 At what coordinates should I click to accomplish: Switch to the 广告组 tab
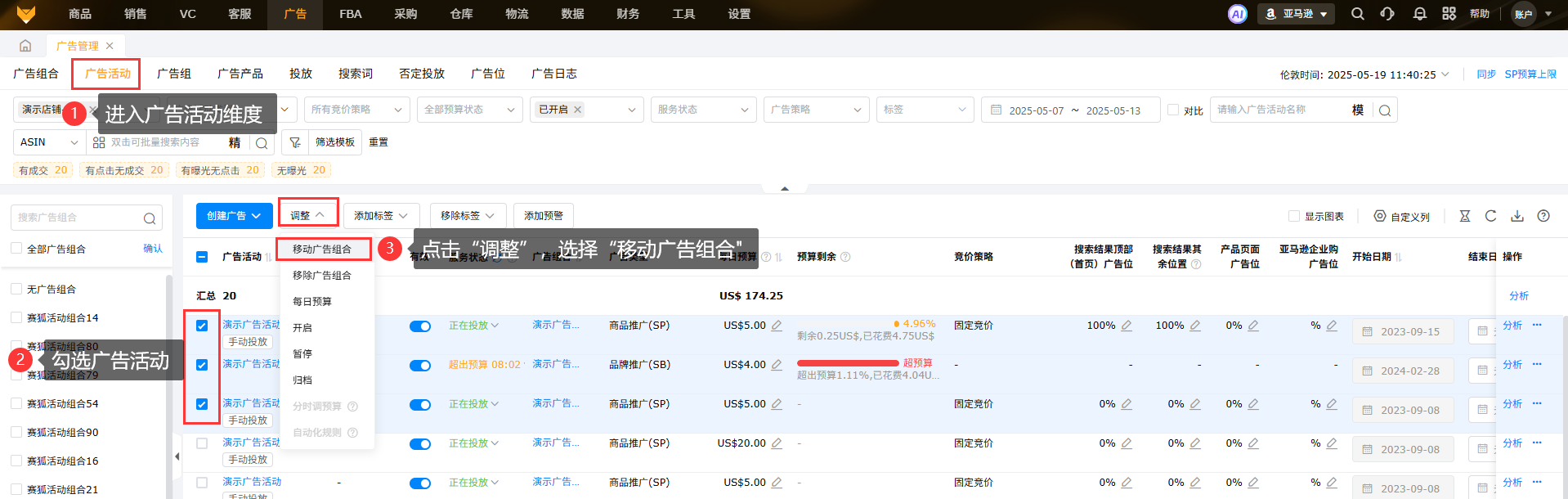click(x=173, y=74)
